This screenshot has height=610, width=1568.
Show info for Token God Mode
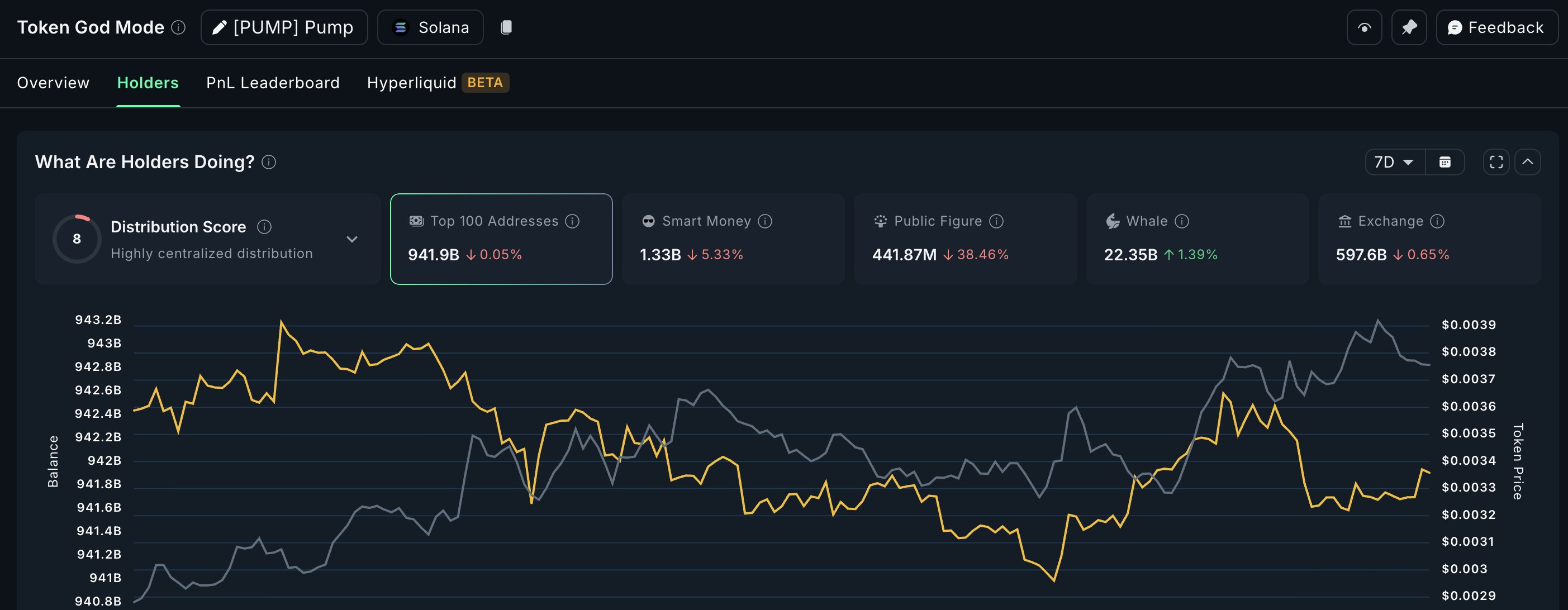[x=178, y=27]
